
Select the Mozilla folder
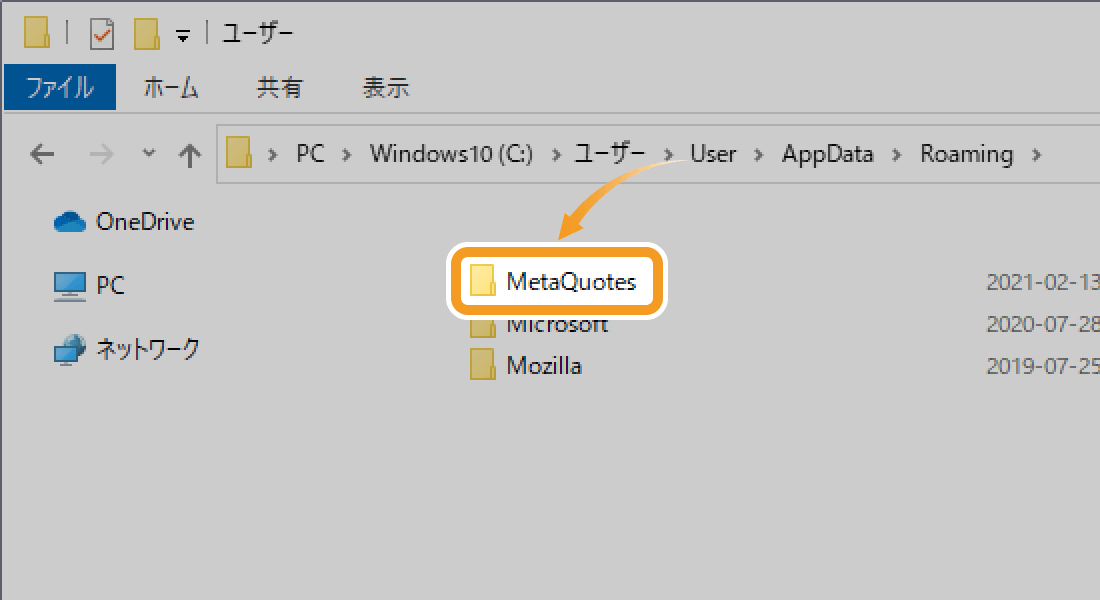543,366
